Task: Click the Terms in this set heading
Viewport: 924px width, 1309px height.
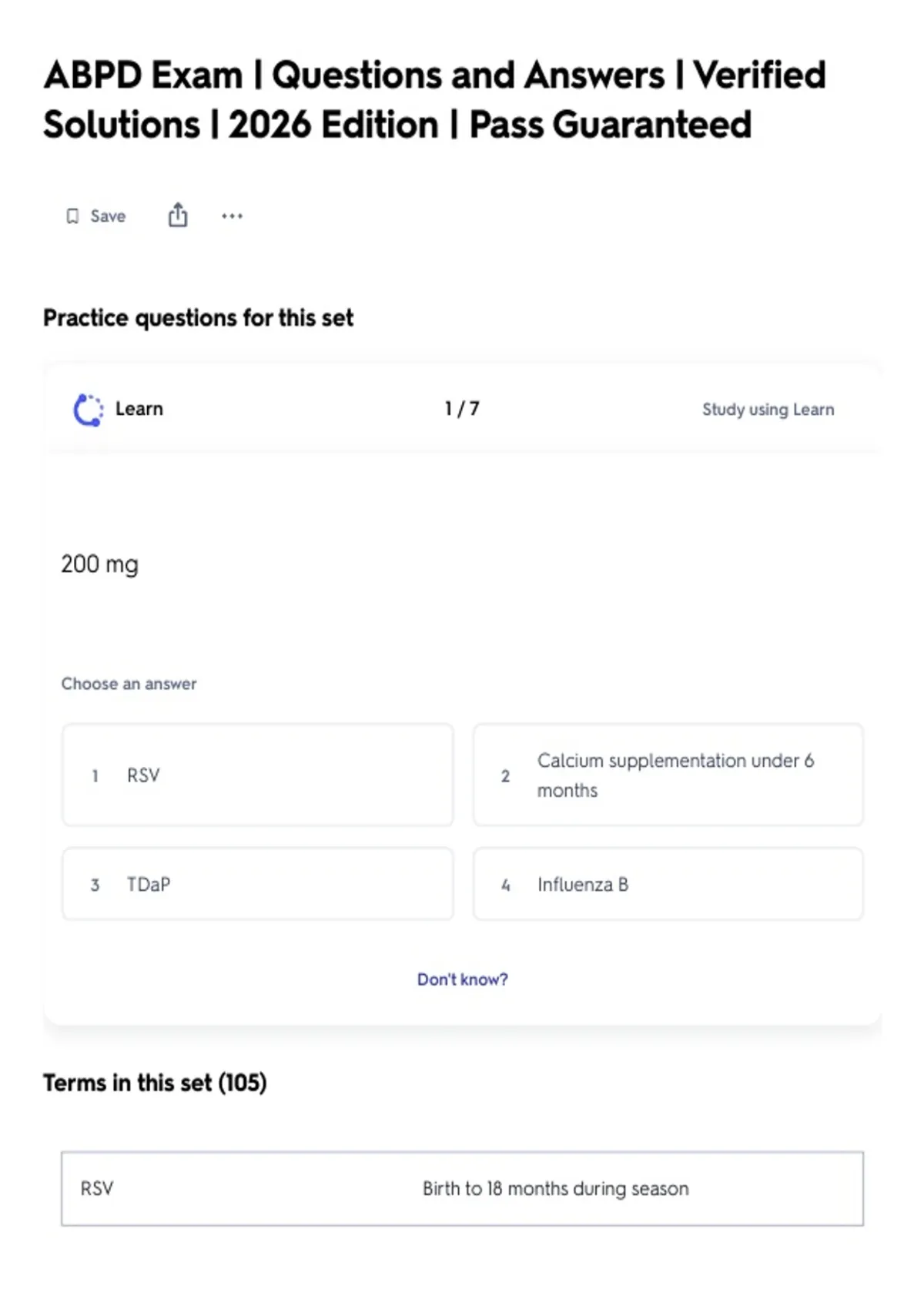Action: click(x=155, y=1083)
